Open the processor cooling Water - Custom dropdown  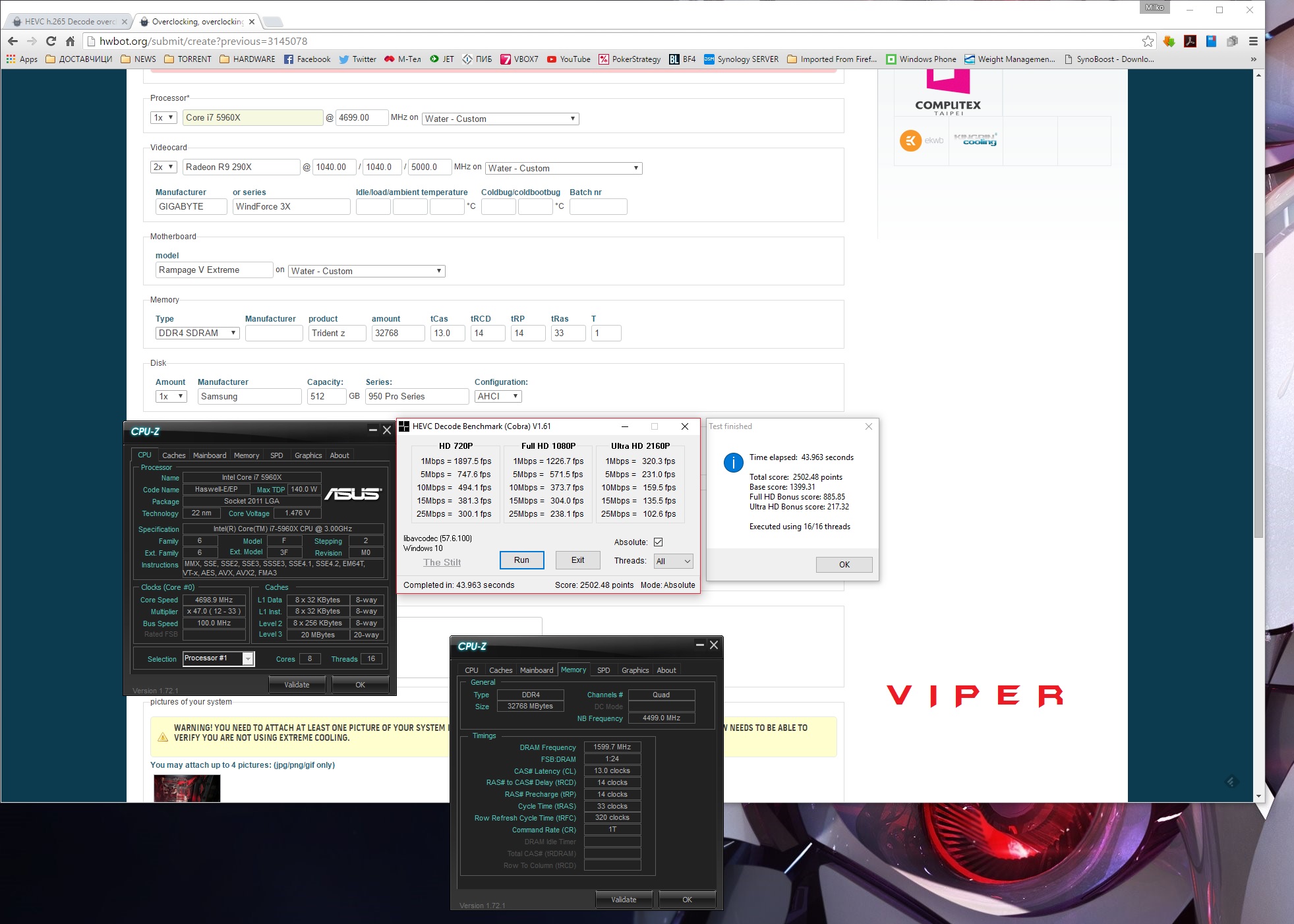(500, 119)
